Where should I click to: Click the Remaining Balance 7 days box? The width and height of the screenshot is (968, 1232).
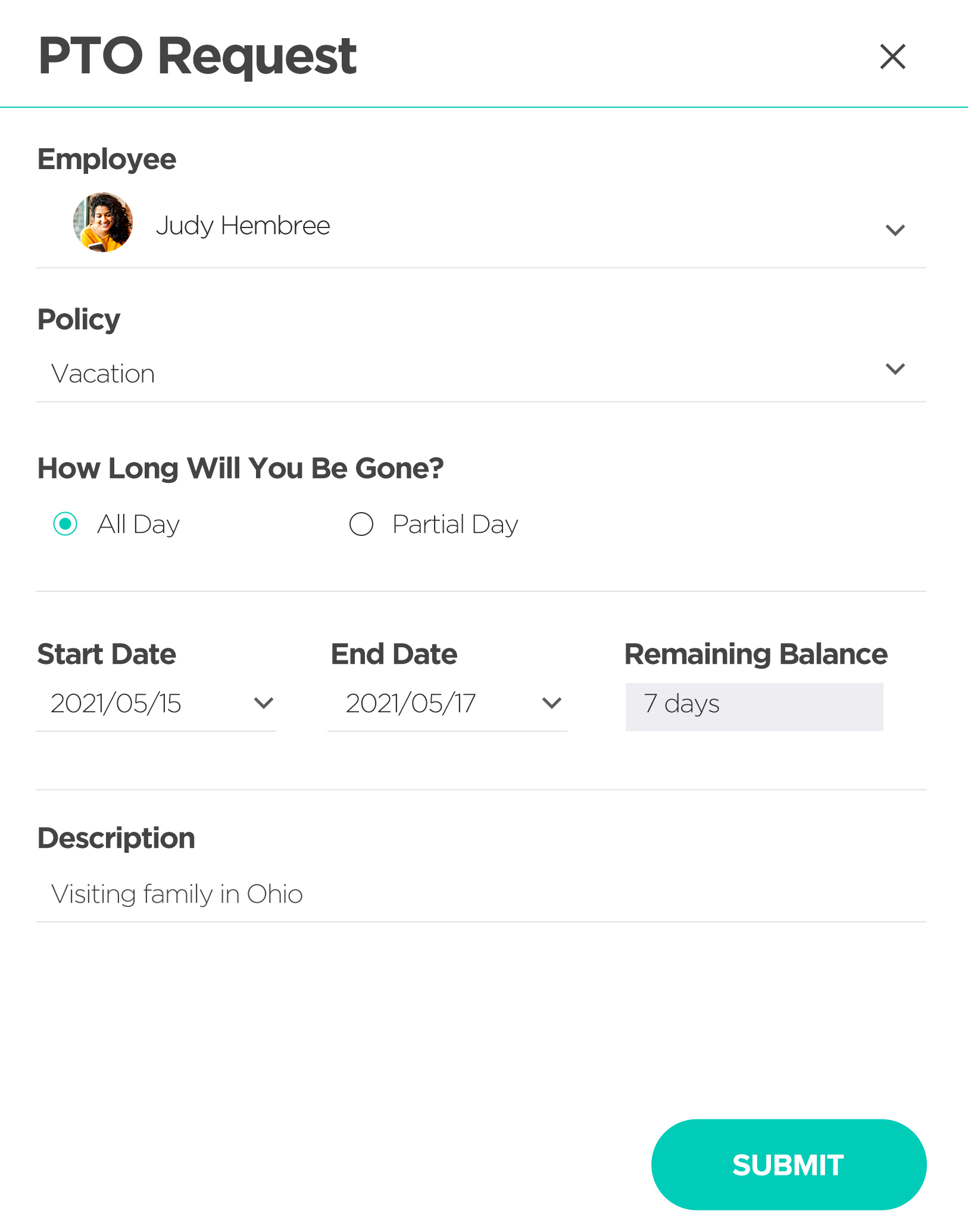click(754, 707)
